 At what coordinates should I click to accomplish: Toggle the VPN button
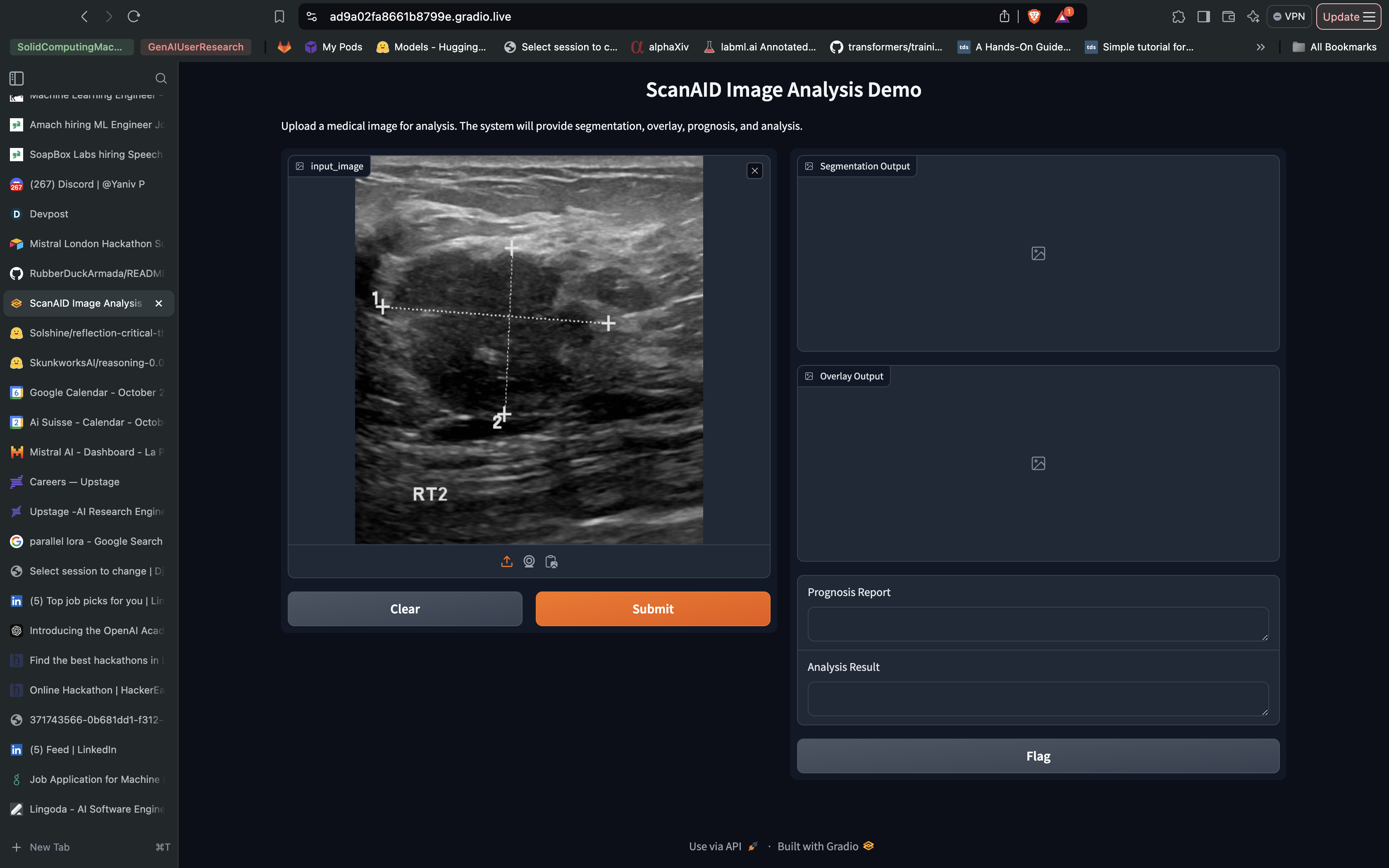point(1289,17)
